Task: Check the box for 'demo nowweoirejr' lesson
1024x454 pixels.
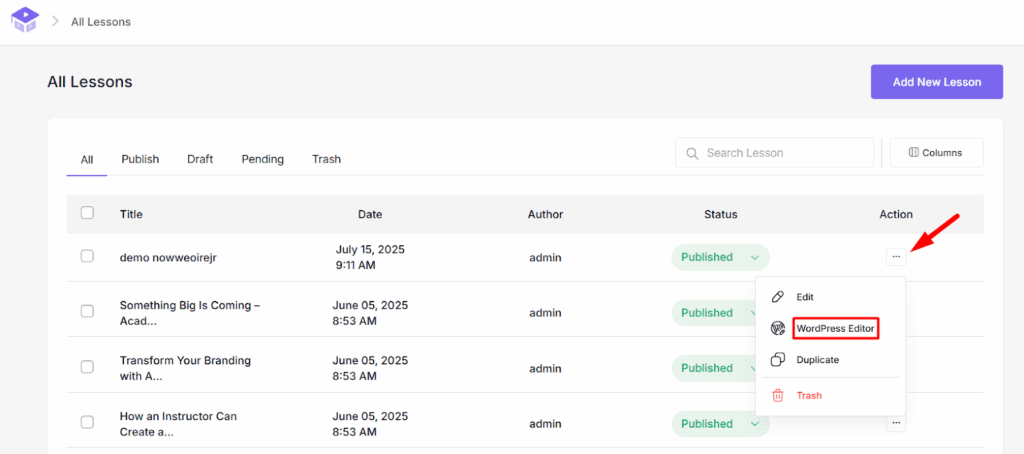Action: 87,257
